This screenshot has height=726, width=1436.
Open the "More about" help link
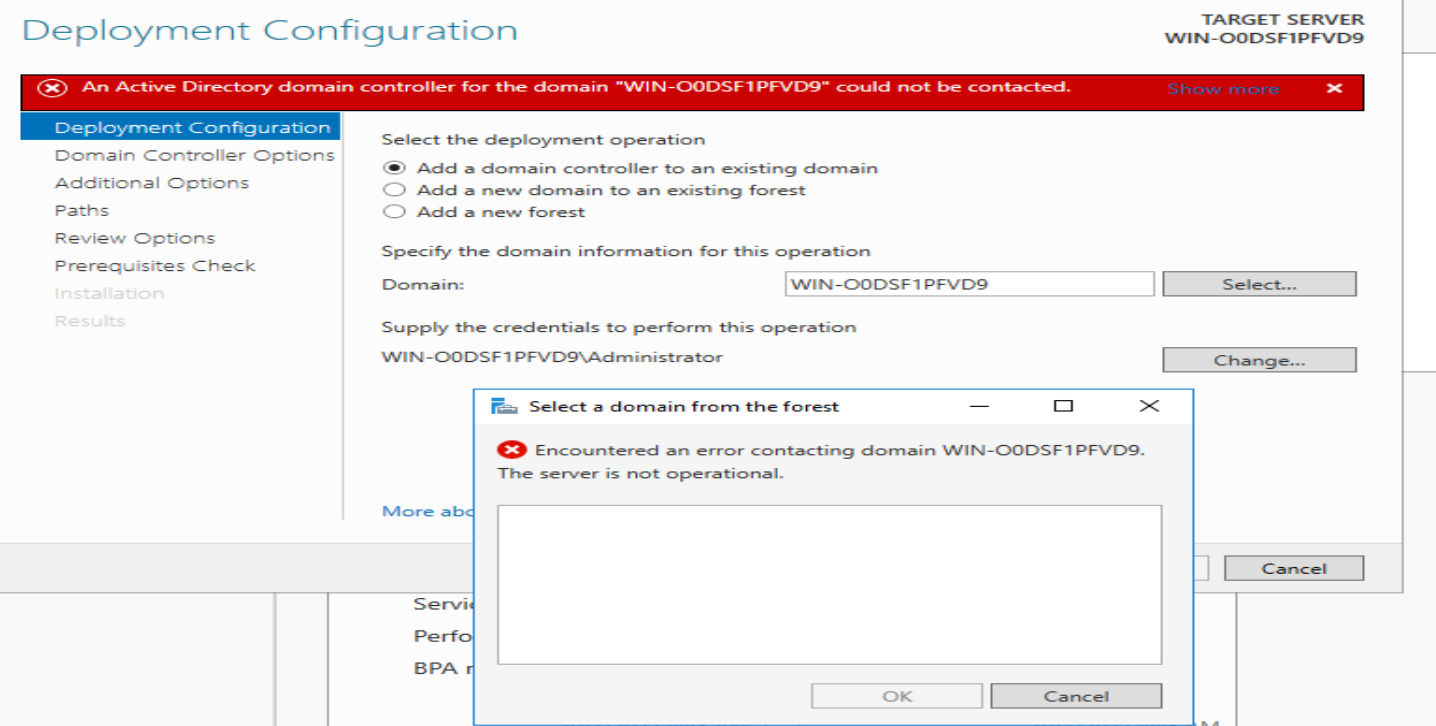coord(420,510)
